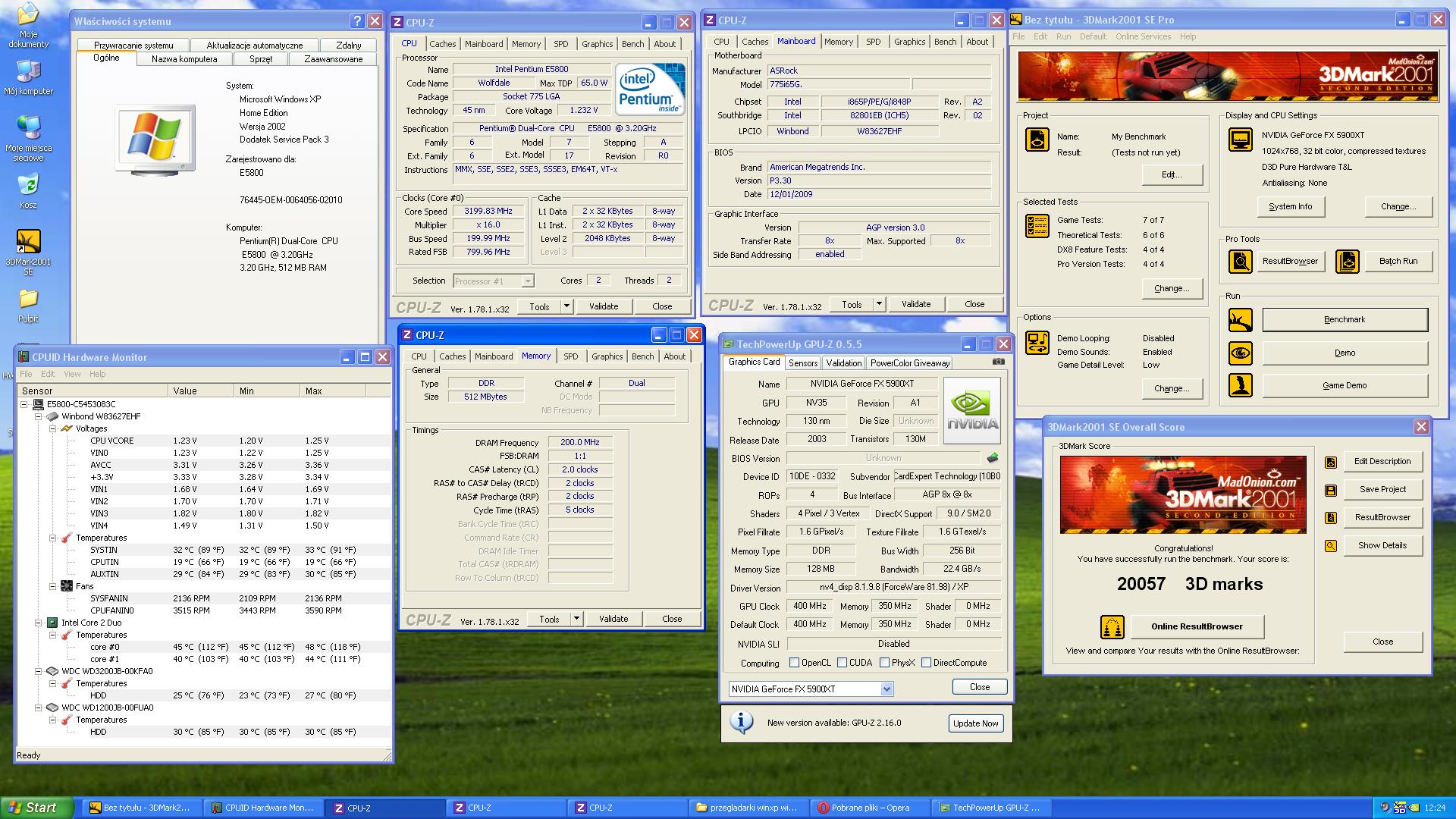
Task: Switch to TechPowerUp GPU-Z taskbar item
Action: coord(990,808)
